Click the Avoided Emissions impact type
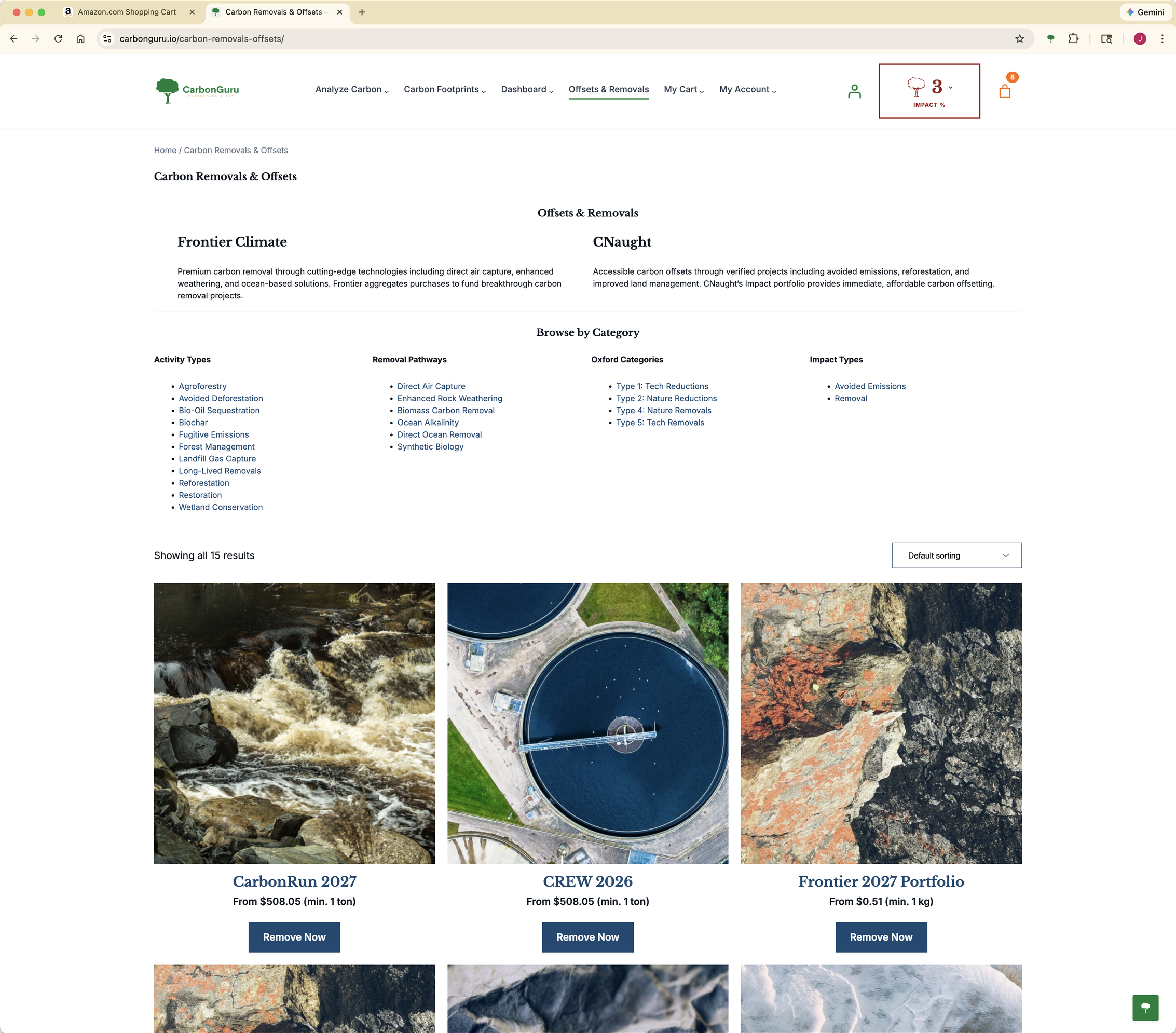The width and height of the screenshot is (1176, 1033). [x=870, y=386]
